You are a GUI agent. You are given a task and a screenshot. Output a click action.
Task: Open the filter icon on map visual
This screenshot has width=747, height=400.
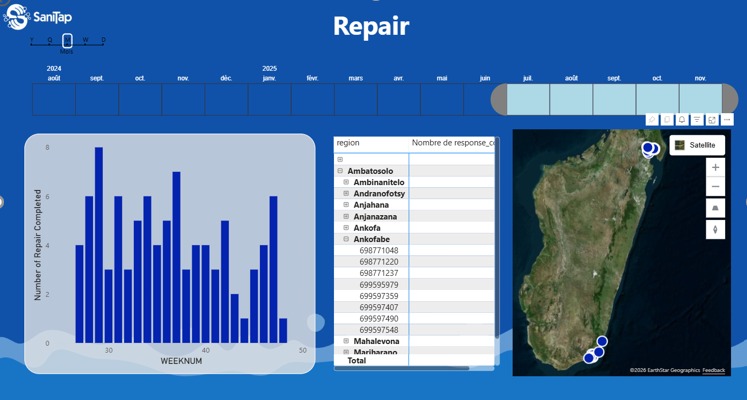(697, 119)
